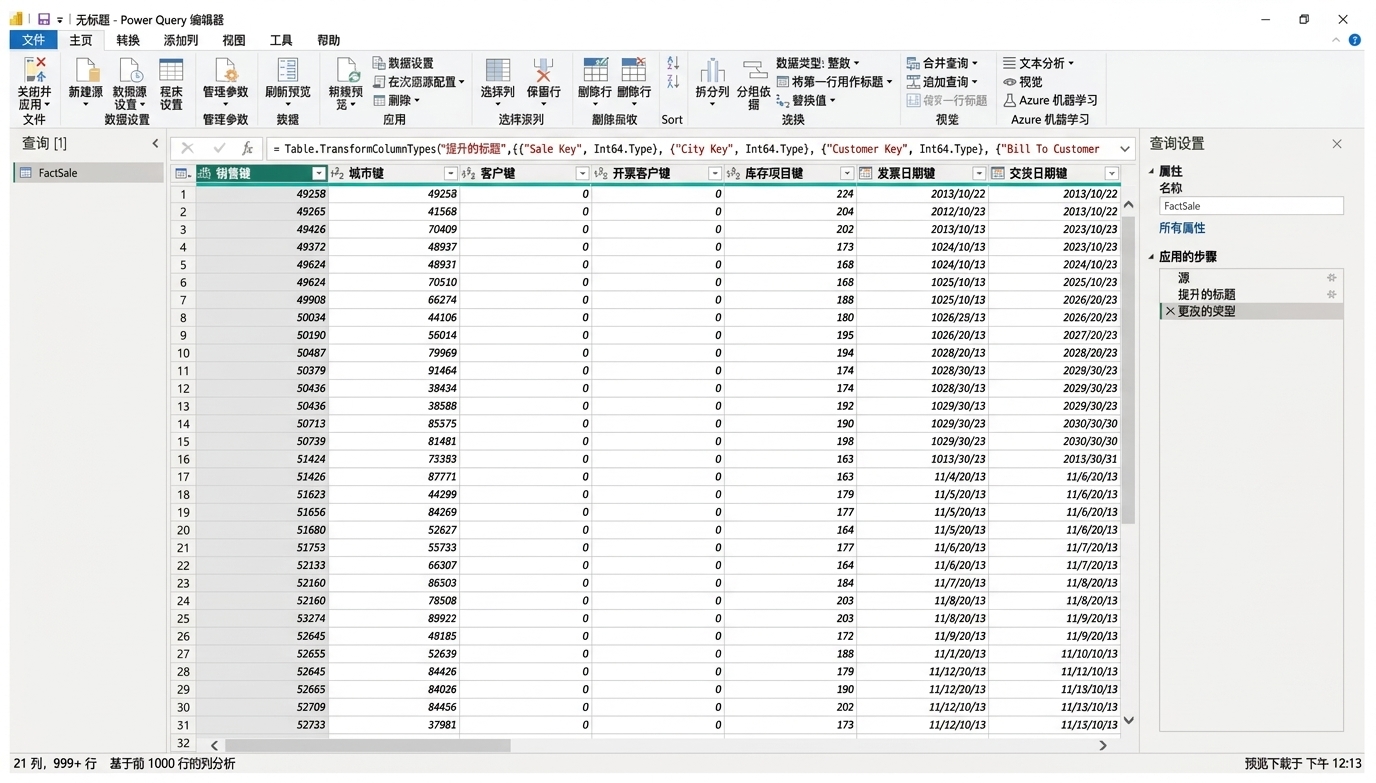
Task: Save using the quick access save icon
Action: (x=43, y=19)
